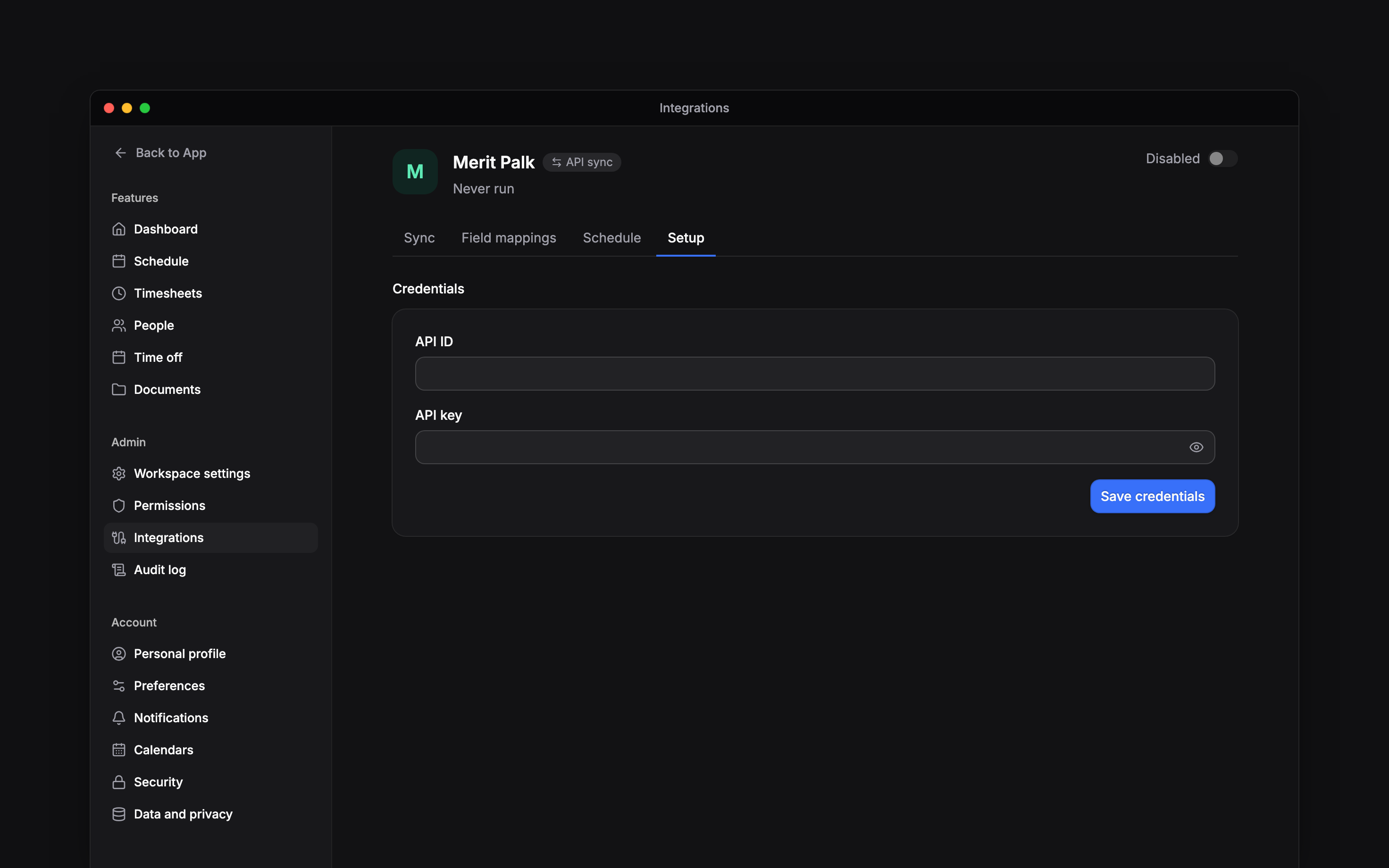Click Save credentials button
The width and height of the screenshot is (1389, 868).
(1153, 497)
